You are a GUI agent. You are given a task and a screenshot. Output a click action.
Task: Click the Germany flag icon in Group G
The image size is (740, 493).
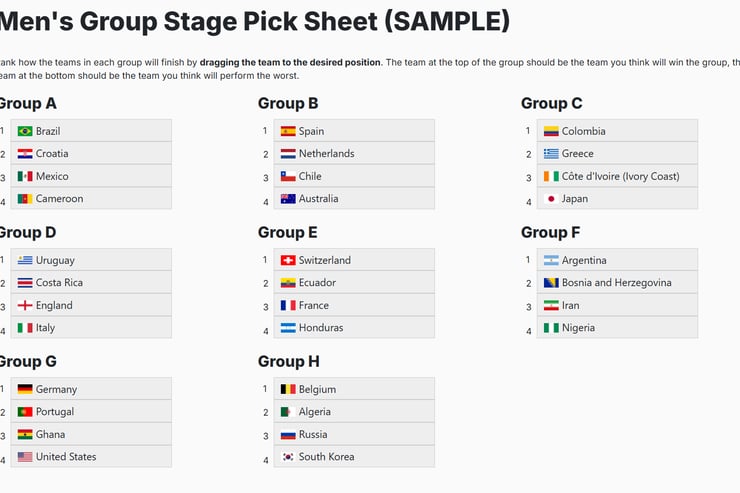[25, 389]
